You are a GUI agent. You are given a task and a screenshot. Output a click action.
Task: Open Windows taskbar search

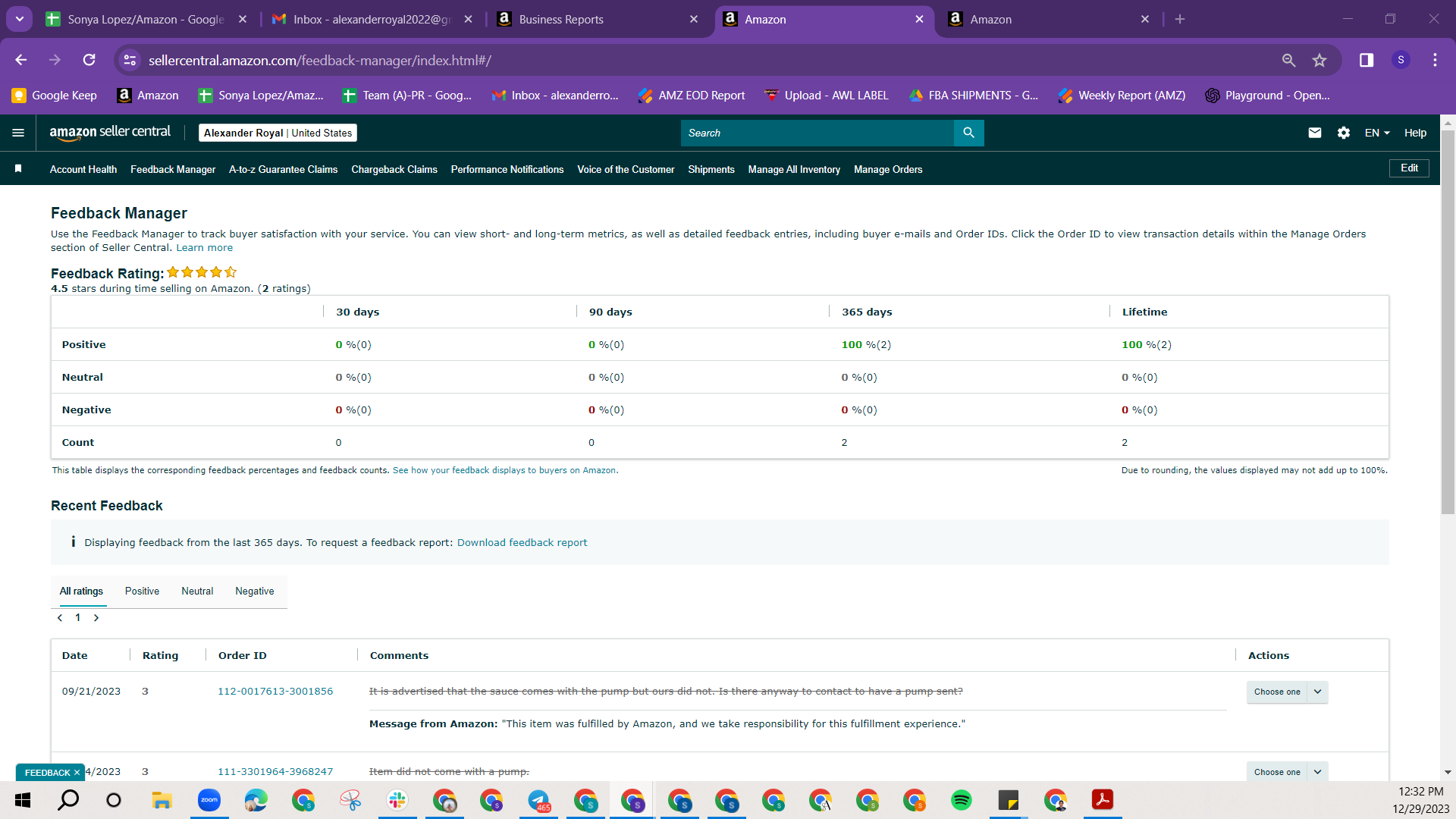tap(68, 800)
